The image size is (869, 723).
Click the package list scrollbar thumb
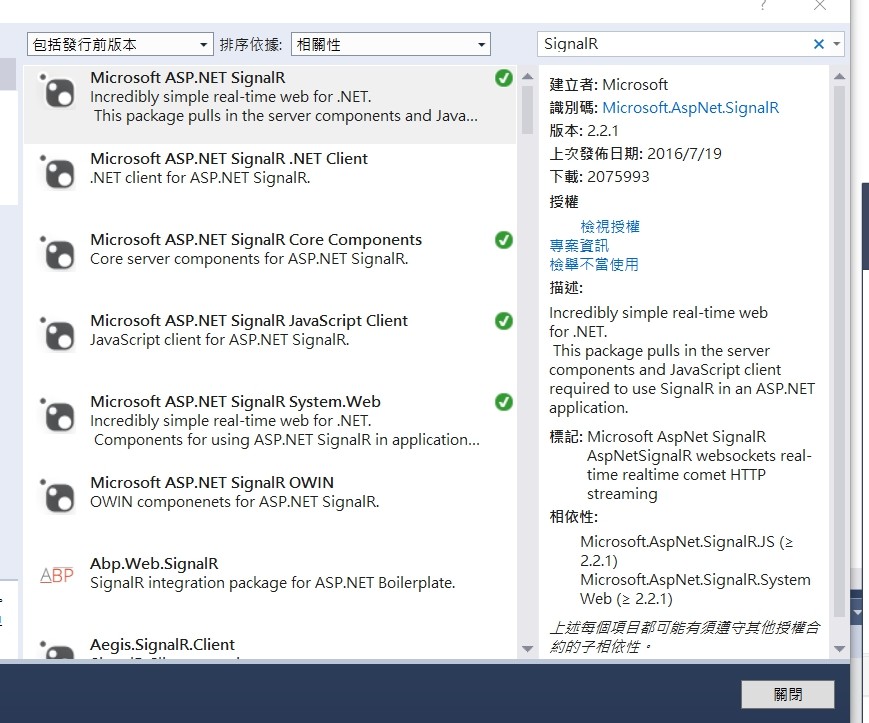point(527,110)
